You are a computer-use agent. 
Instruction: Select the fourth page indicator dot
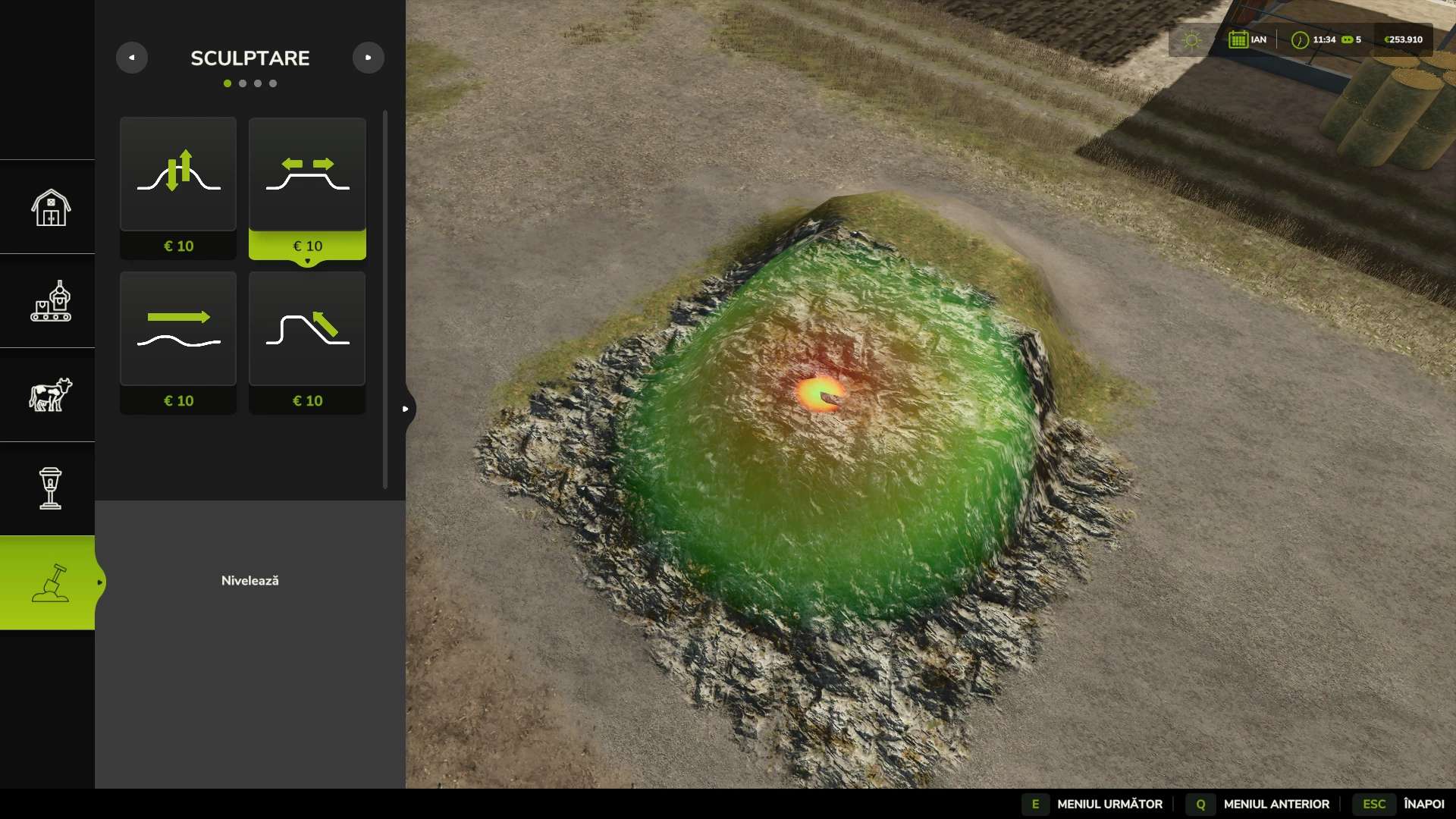pos(273,83)
